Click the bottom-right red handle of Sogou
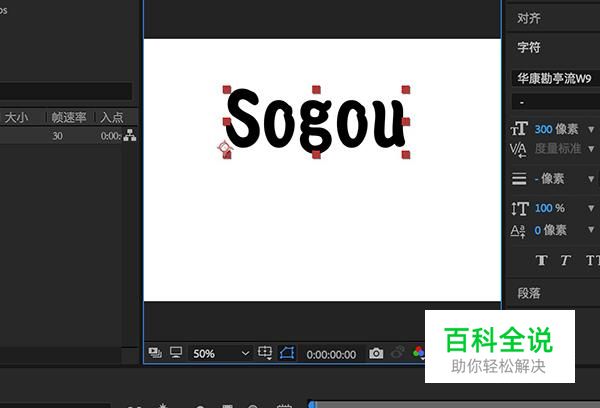Image resolution: width=600 pixels, height=408 pixels. click(406, 155)
